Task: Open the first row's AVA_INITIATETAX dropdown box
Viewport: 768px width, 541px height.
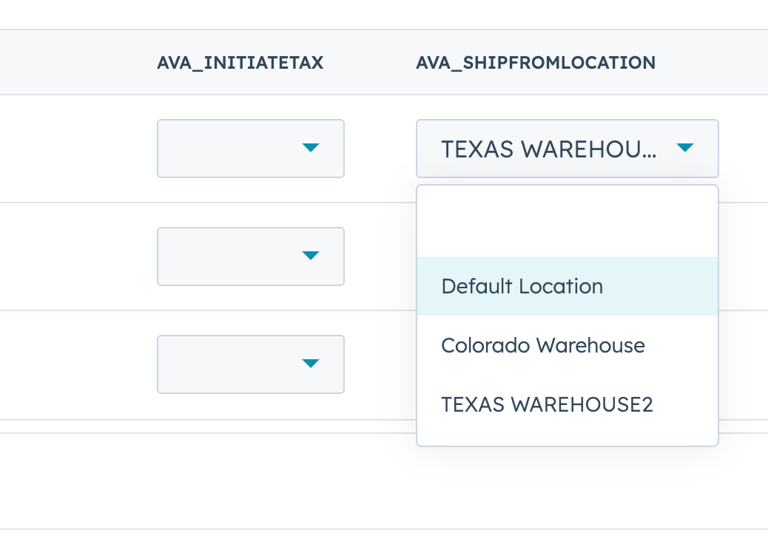Action: (250, 148)
